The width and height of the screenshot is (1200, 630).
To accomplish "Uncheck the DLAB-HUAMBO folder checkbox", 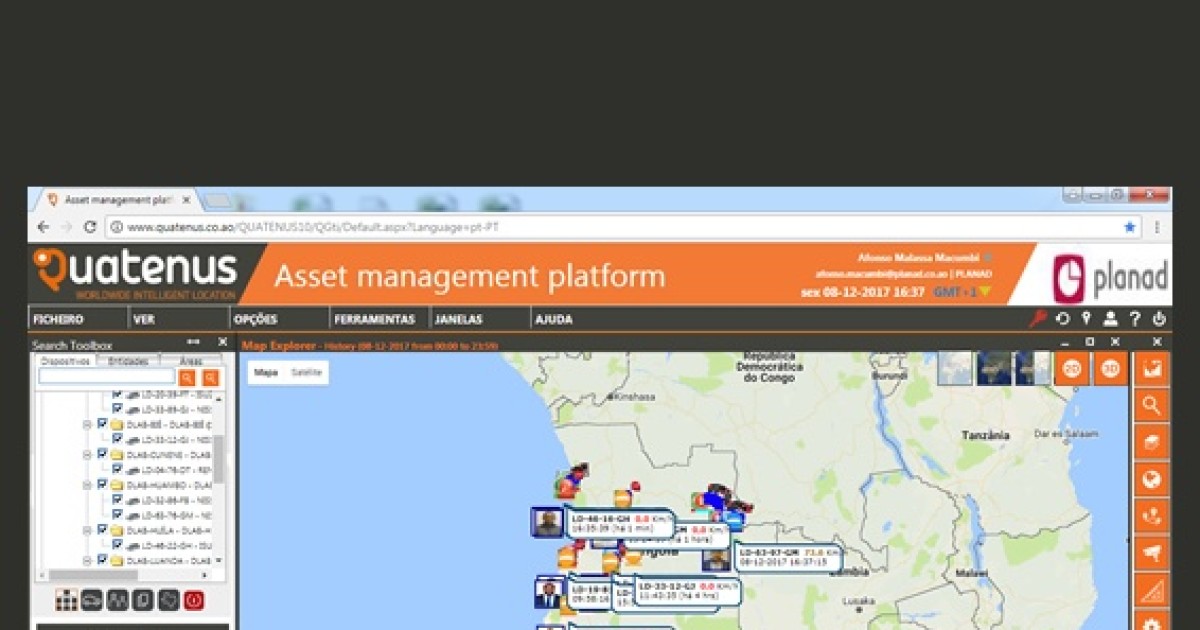I will click(x=102, y=484).
